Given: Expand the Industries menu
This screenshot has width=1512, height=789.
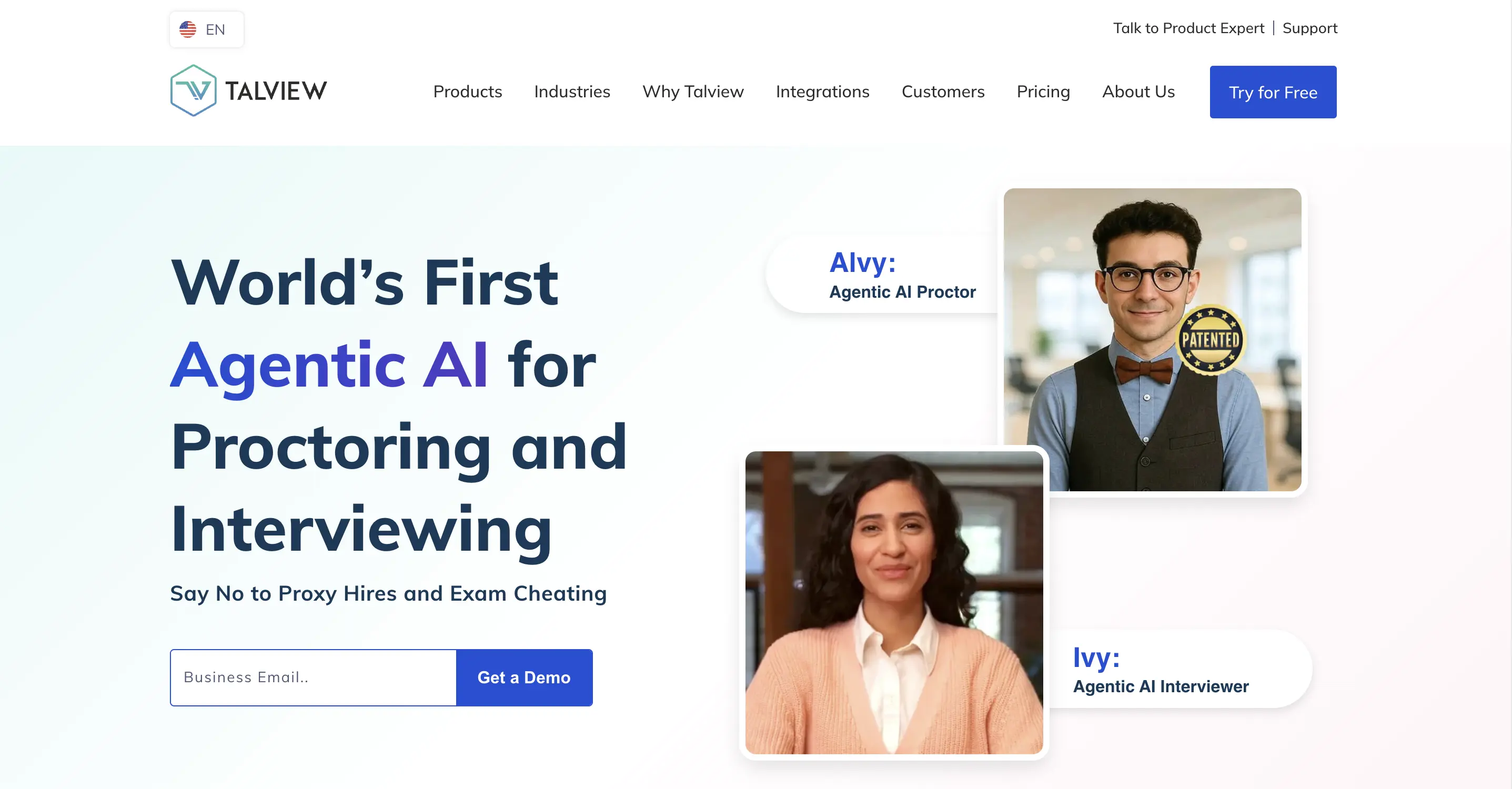Looking at the screenshot, I should click(x=572, y=92).
